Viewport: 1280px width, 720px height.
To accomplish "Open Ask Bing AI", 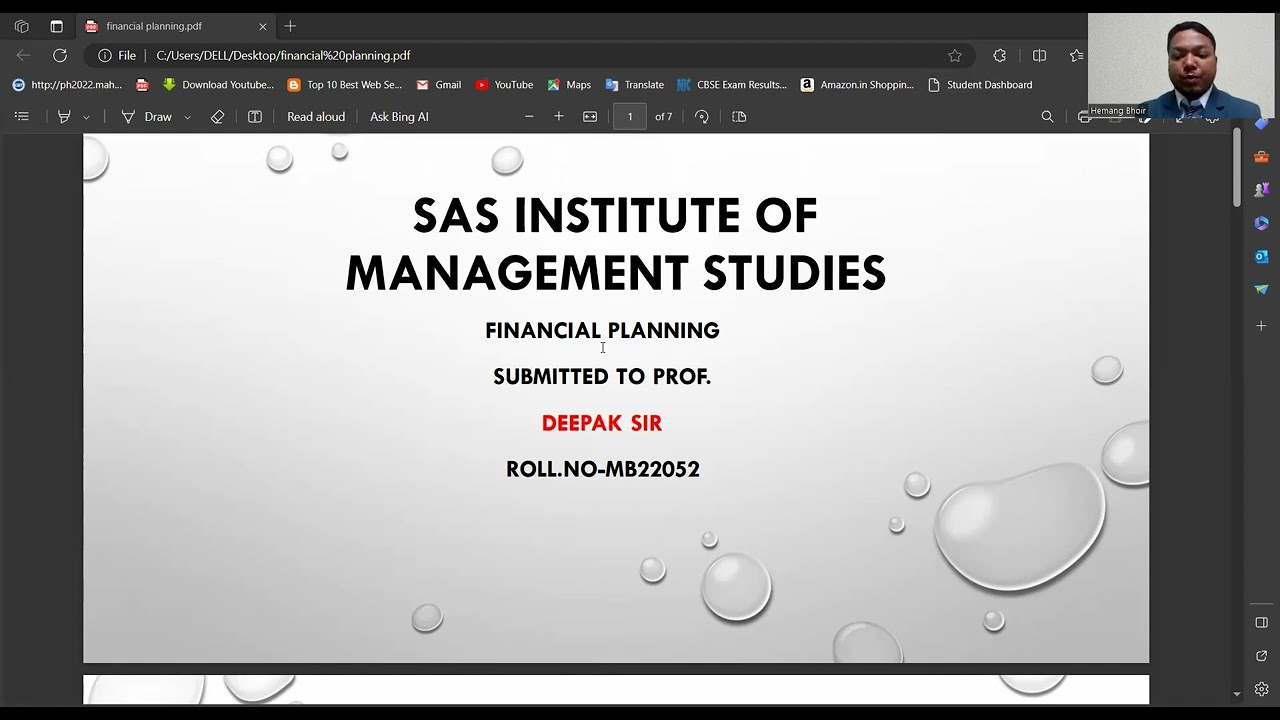I will coord(399,117).
